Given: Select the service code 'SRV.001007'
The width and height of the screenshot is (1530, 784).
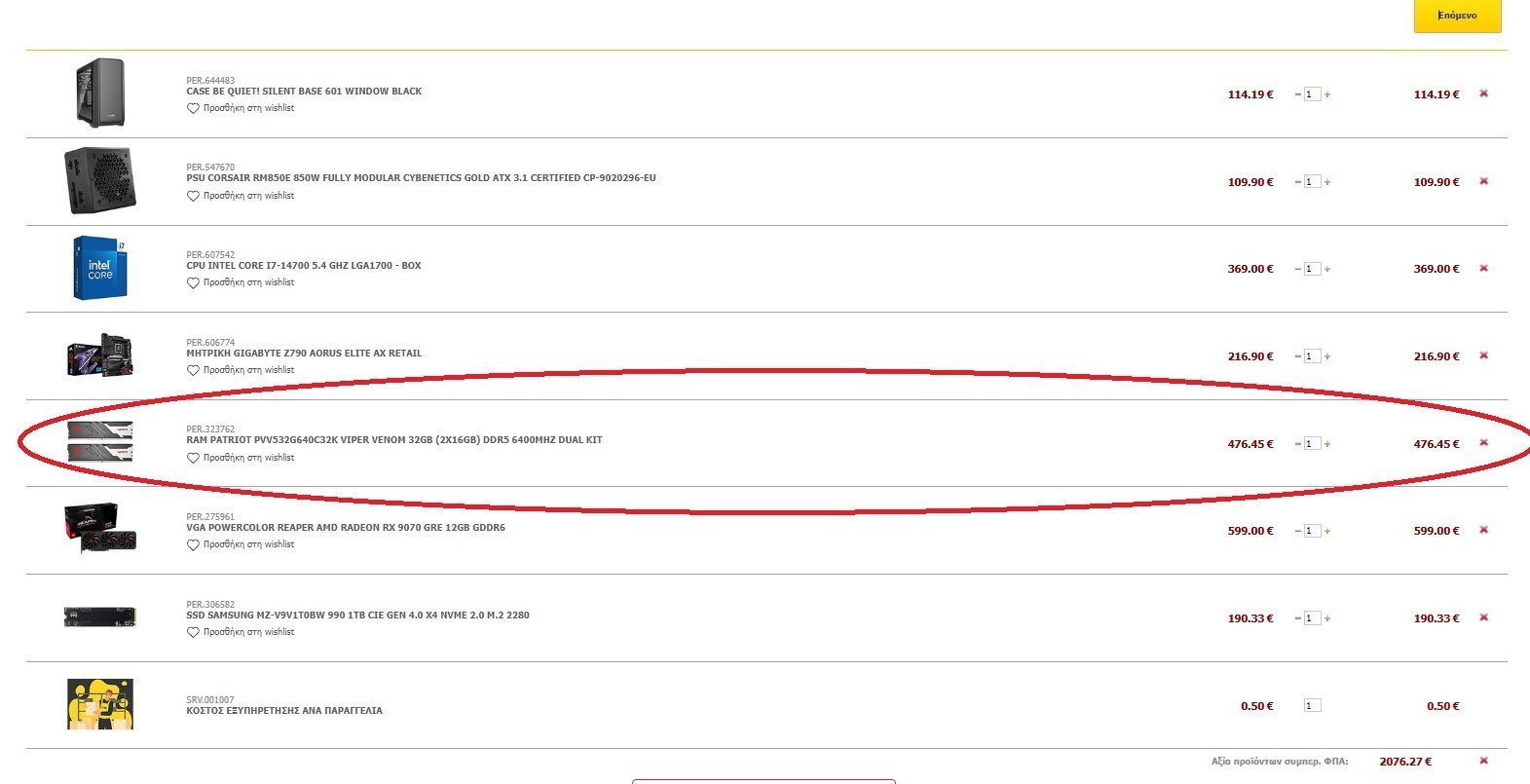Looking at the screenshot, I should click(210, 700).
